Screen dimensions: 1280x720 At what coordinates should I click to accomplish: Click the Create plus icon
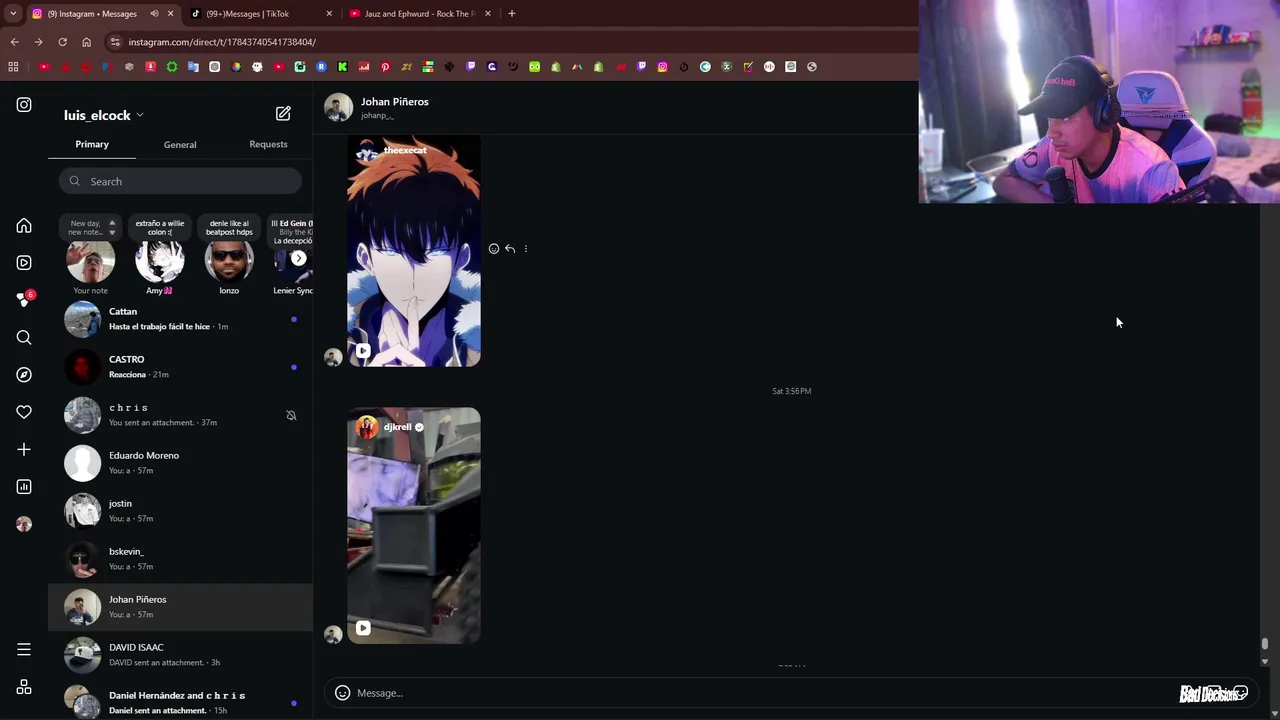tap(24, 450)
